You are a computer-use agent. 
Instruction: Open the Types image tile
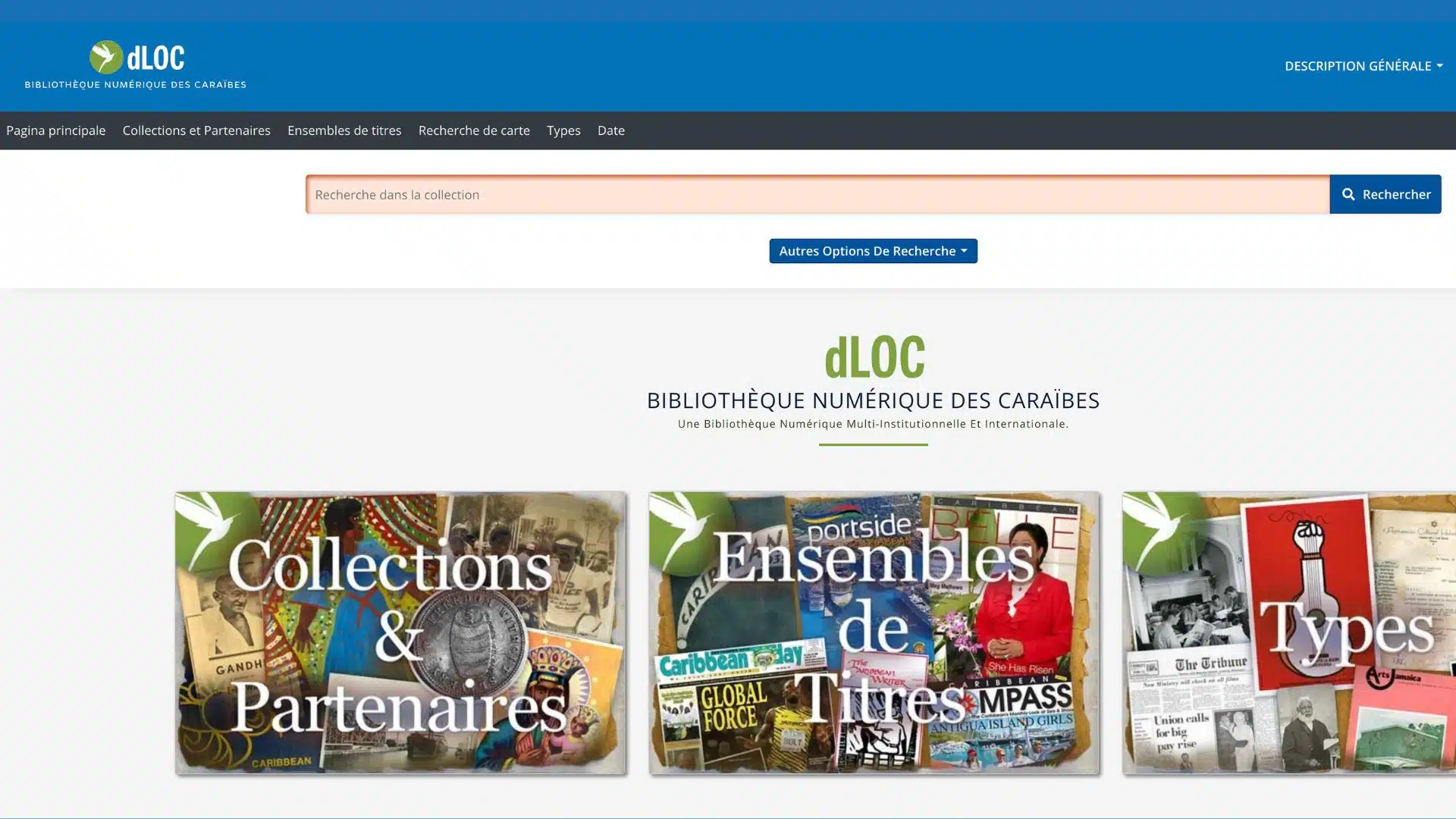pos(1288,633)
